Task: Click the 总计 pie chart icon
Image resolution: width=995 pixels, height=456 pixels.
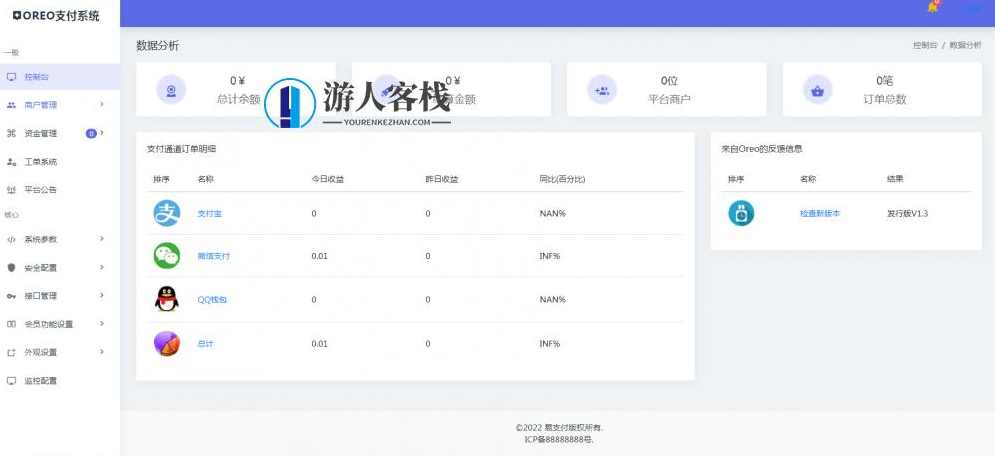Action: click(167, 343)
